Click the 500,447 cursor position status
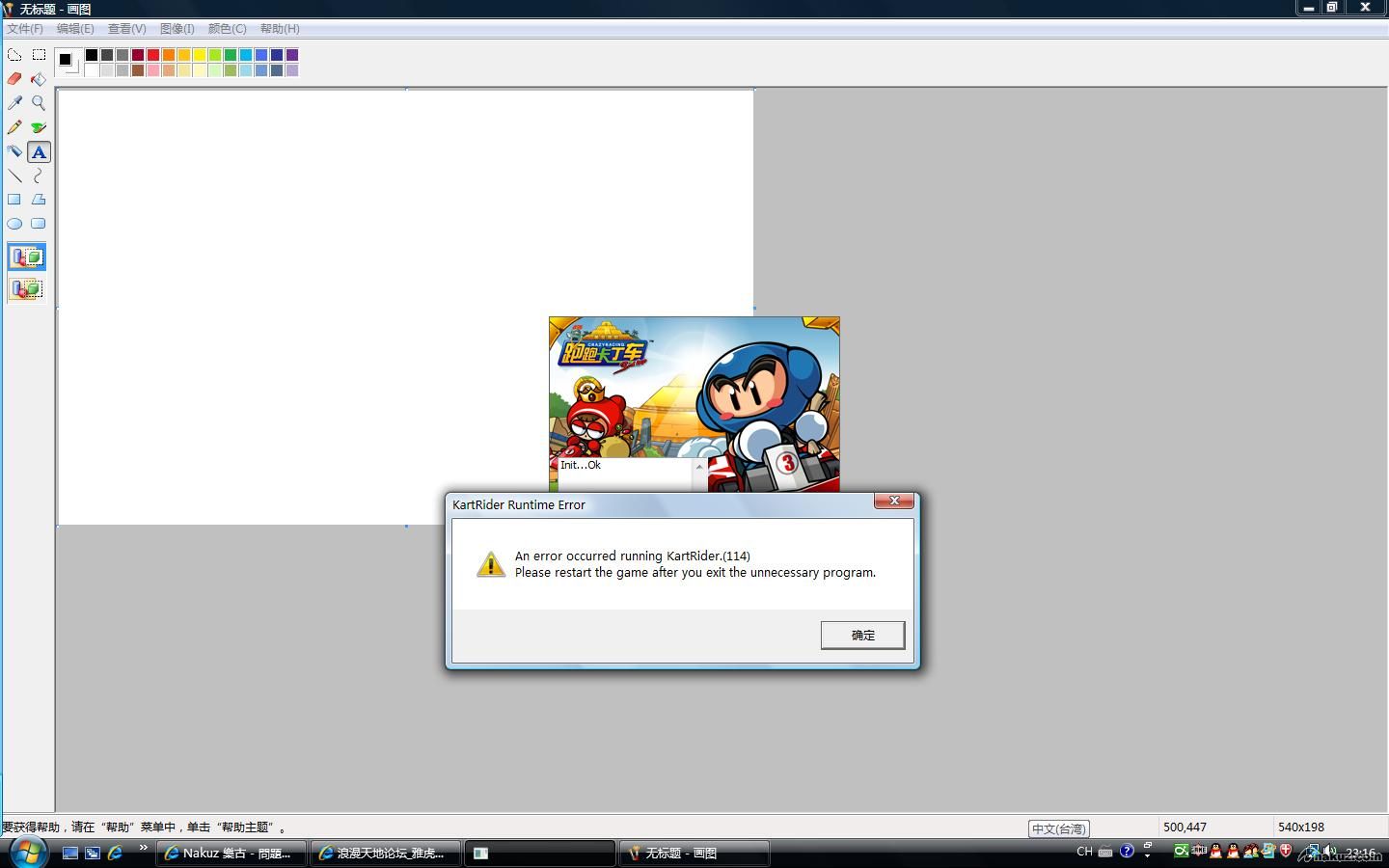The image size is (1389, 868). tap(1185, 827)
